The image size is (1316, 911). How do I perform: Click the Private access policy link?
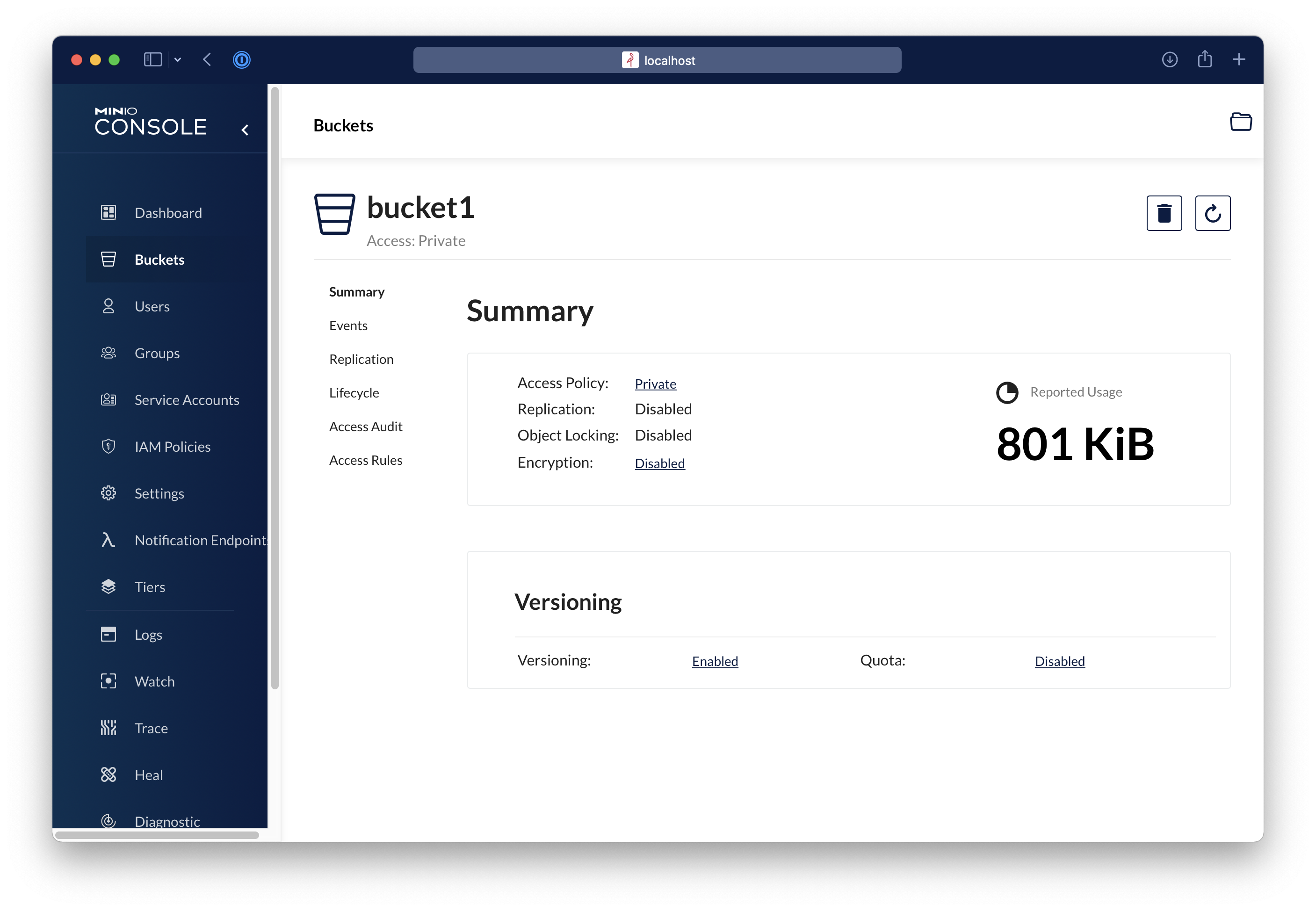point(655,384)
